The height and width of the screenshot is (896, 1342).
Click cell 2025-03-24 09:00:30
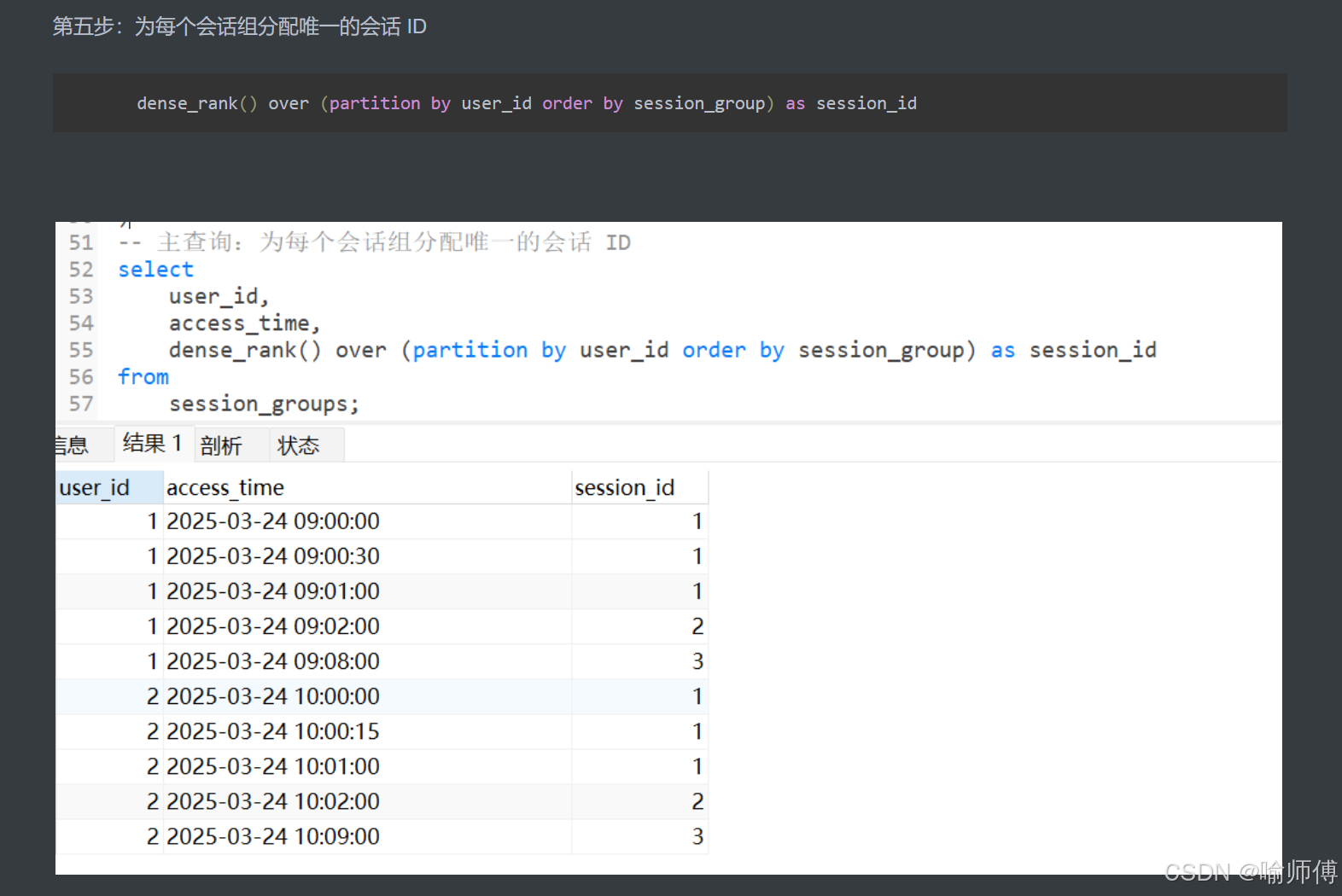[x=367, y=556]
